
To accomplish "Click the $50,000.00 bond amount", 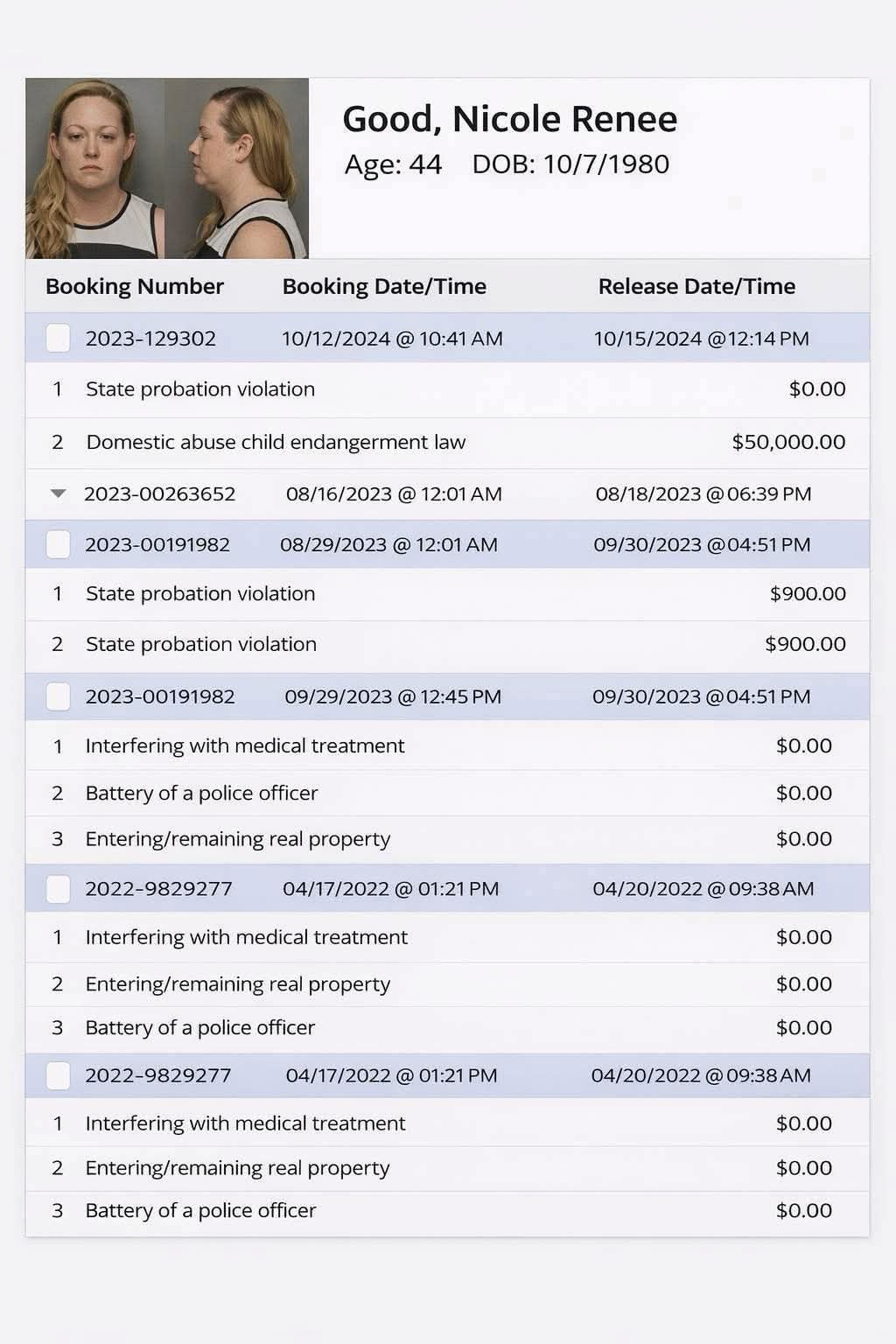I will click(x=788, y=442).
